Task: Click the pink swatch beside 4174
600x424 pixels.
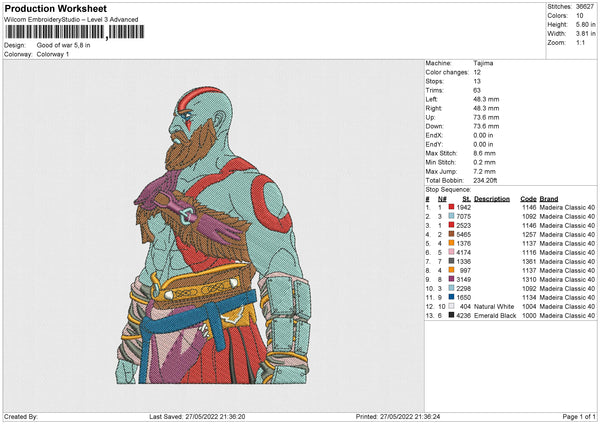Action: point(452,252)
